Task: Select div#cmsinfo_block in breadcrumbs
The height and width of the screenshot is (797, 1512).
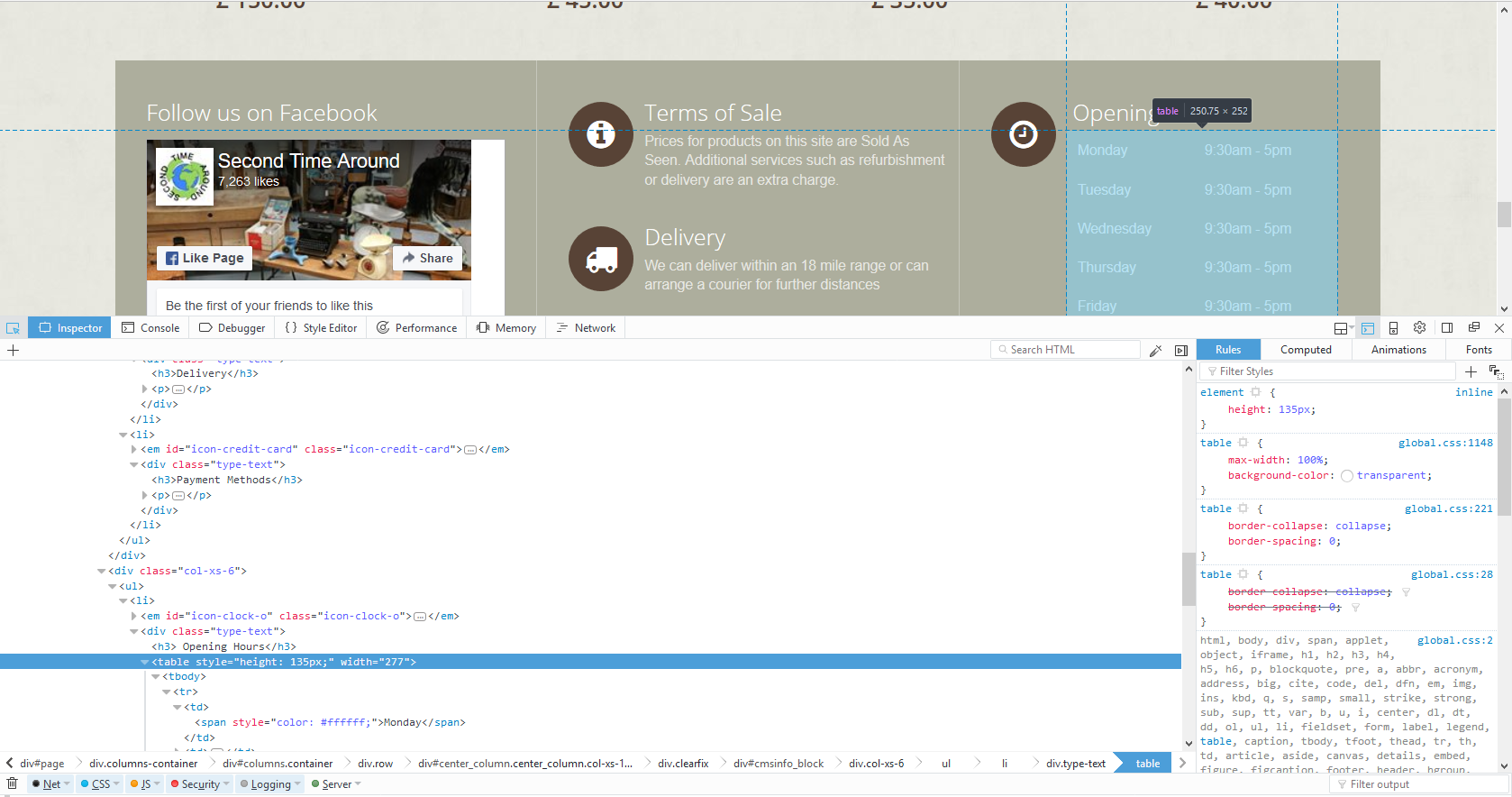Action: pos(779,764)
